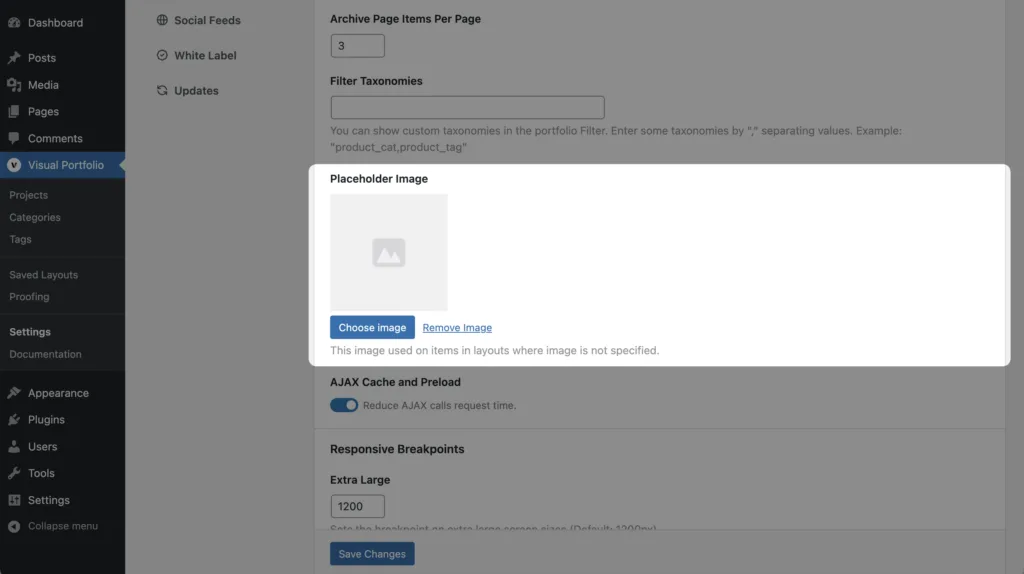Click the Remove Image link
The height and width of the screenshot is (574, 1024).
coord(457,328)
